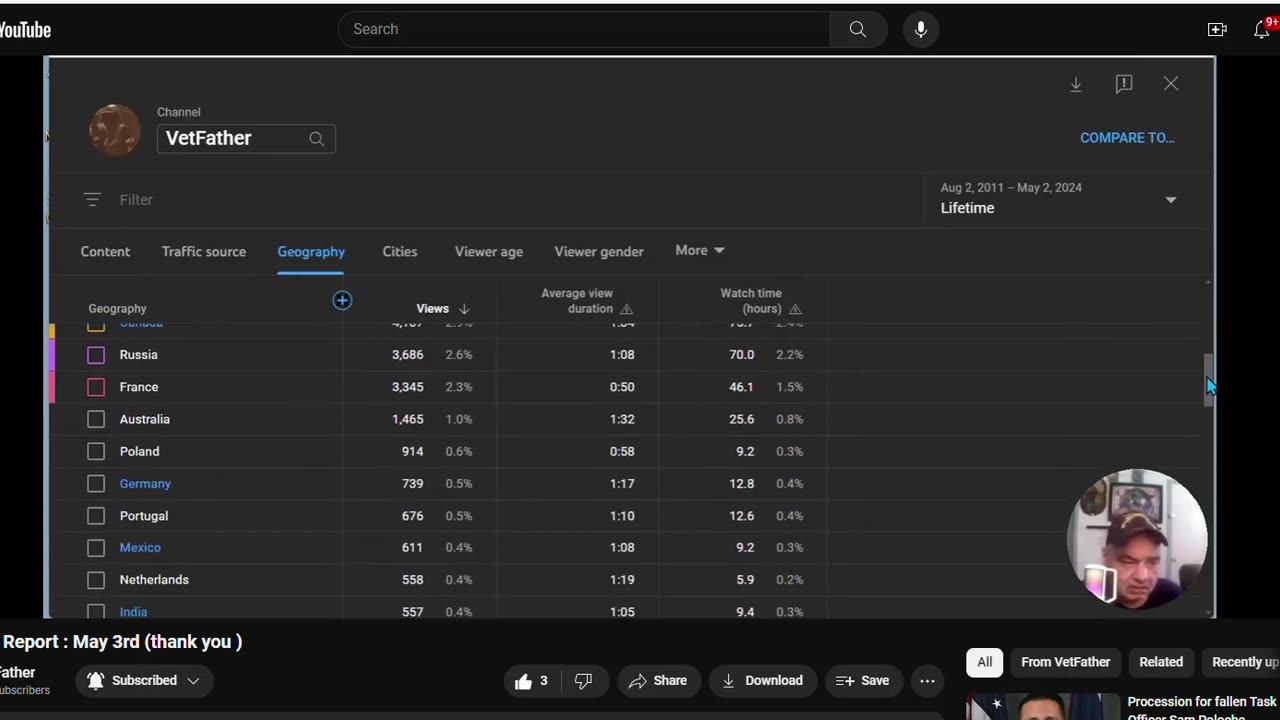1280x720 pixels.
Task: Click warning triangle beside Watch time
Action: [x=795, y=309]
